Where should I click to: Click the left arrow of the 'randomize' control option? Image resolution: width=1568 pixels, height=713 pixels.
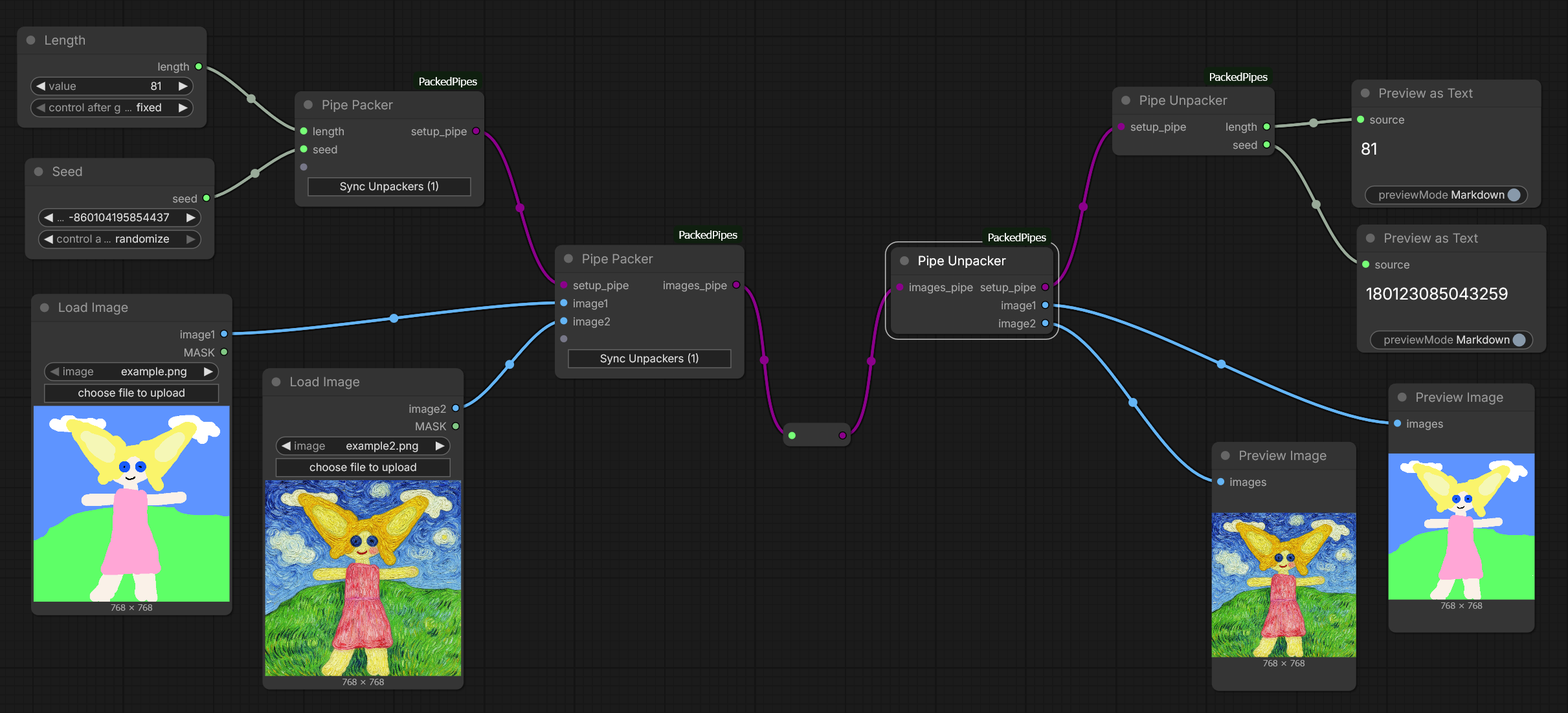coord(49,239)
